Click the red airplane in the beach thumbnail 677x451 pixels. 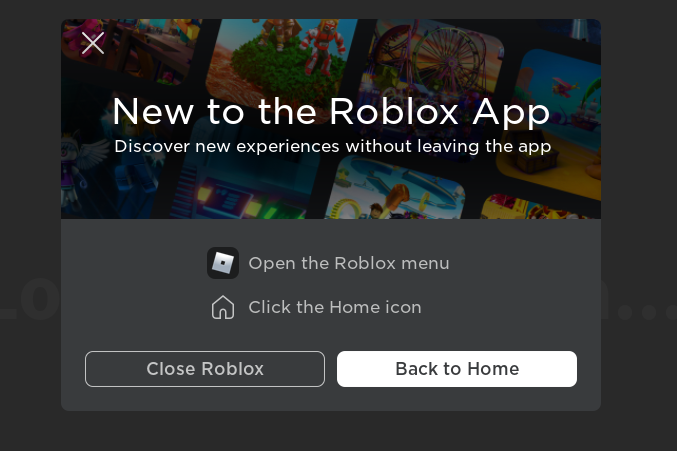click(565, 86)
